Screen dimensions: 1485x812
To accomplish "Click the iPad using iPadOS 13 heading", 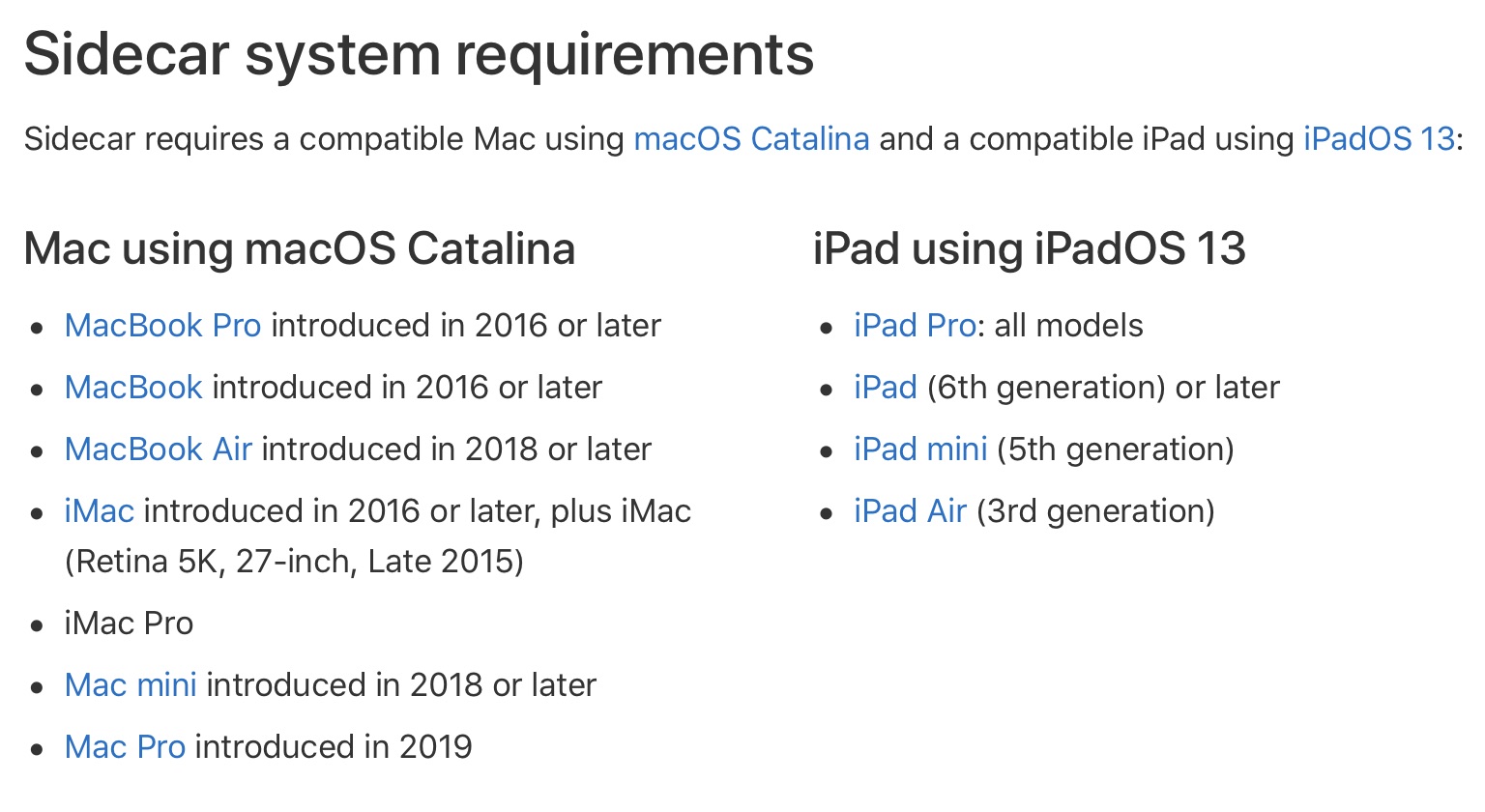I will coord(1029,249).
